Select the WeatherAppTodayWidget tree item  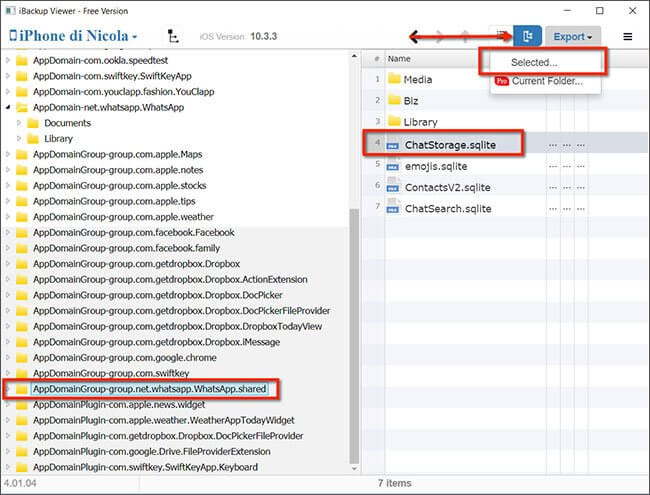(164, 420)
